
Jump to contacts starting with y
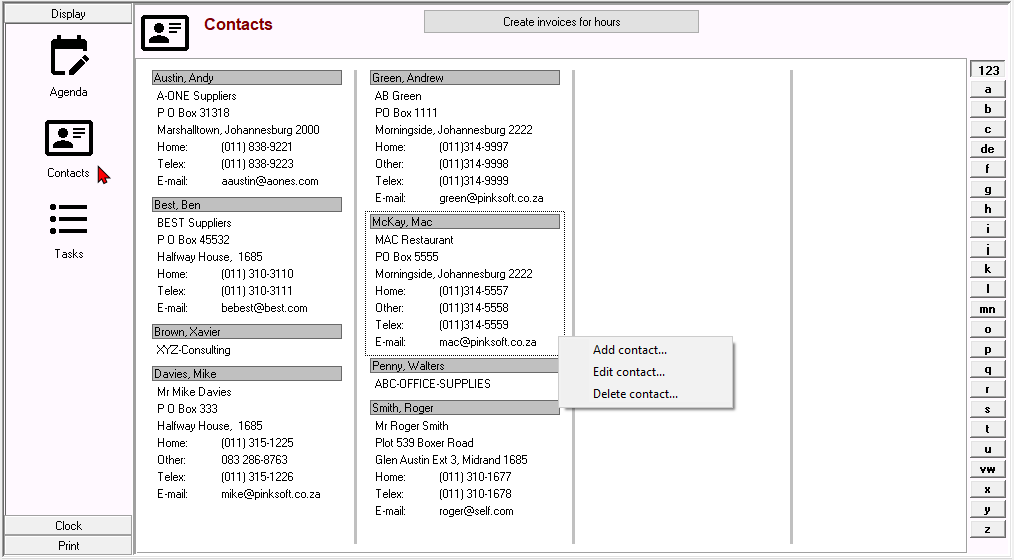tap(987, 510)
